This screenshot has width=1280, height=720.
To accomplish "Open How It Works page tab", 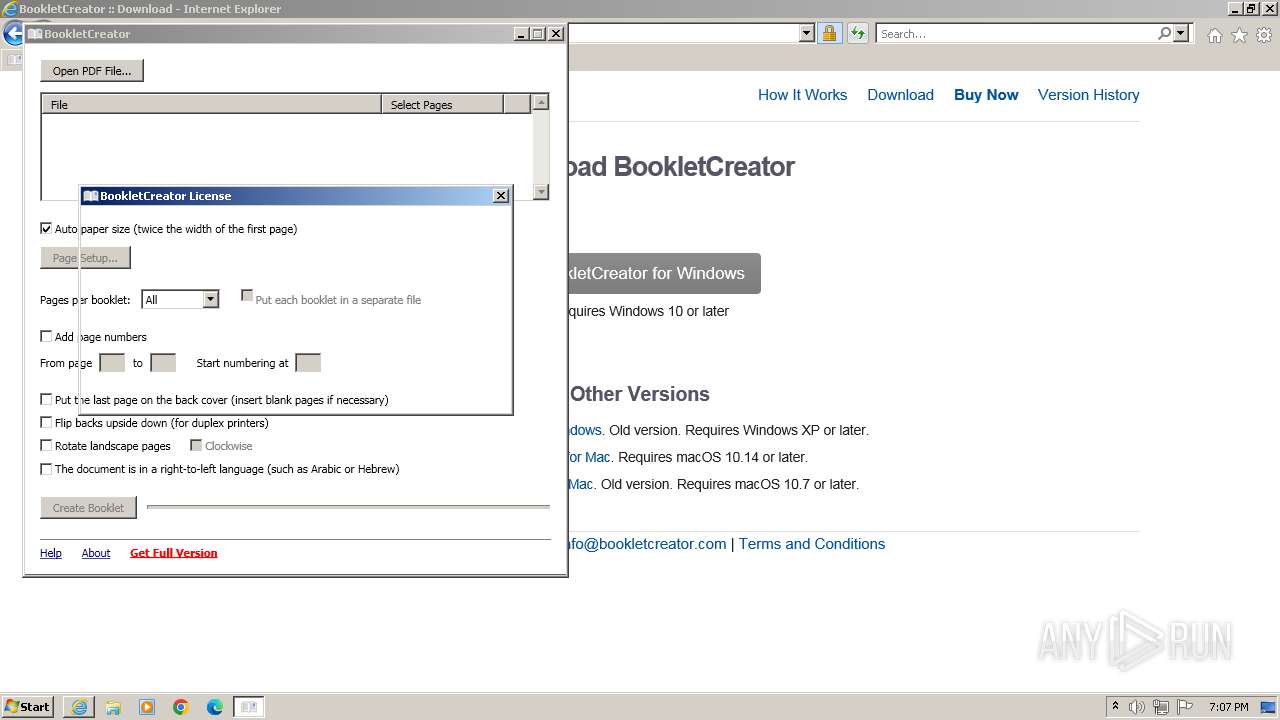I will click(x=802, y=95).
